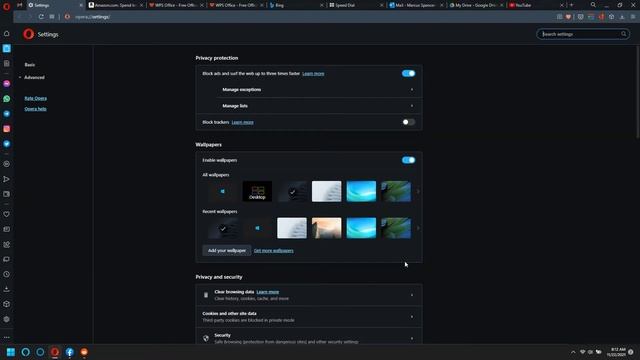
Task: Select orange sunset wallpaper in Recent wallpapers
Action: click(x=327, y=228)
